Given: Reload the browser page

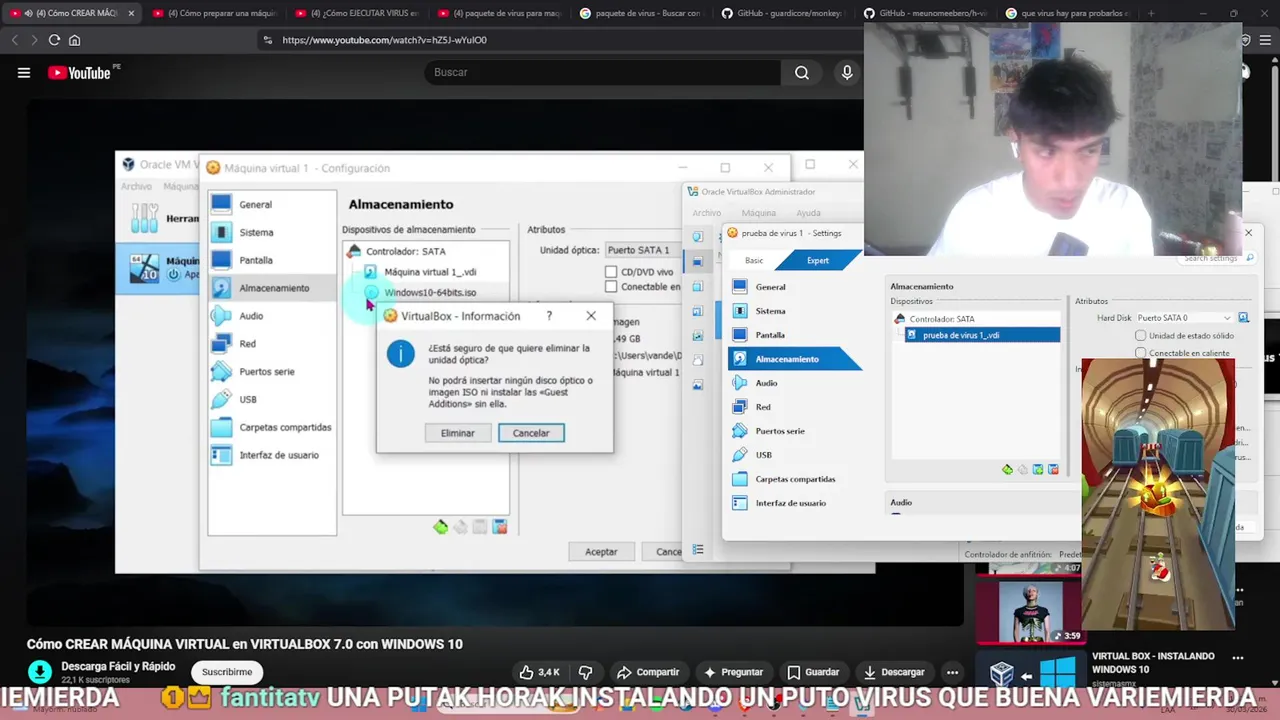Looking at the screenshot, I should click(54, 40).
